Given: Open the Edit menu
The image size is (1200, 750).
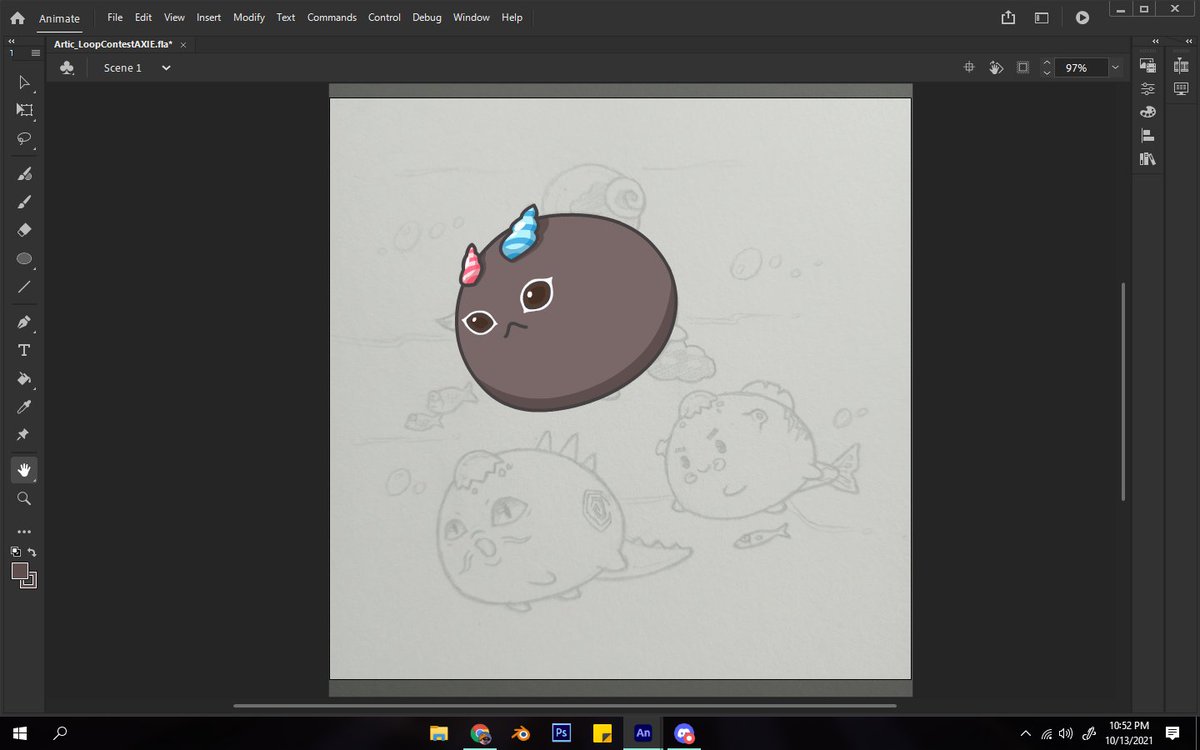Looking at the screenshot, I should (143, 18).
